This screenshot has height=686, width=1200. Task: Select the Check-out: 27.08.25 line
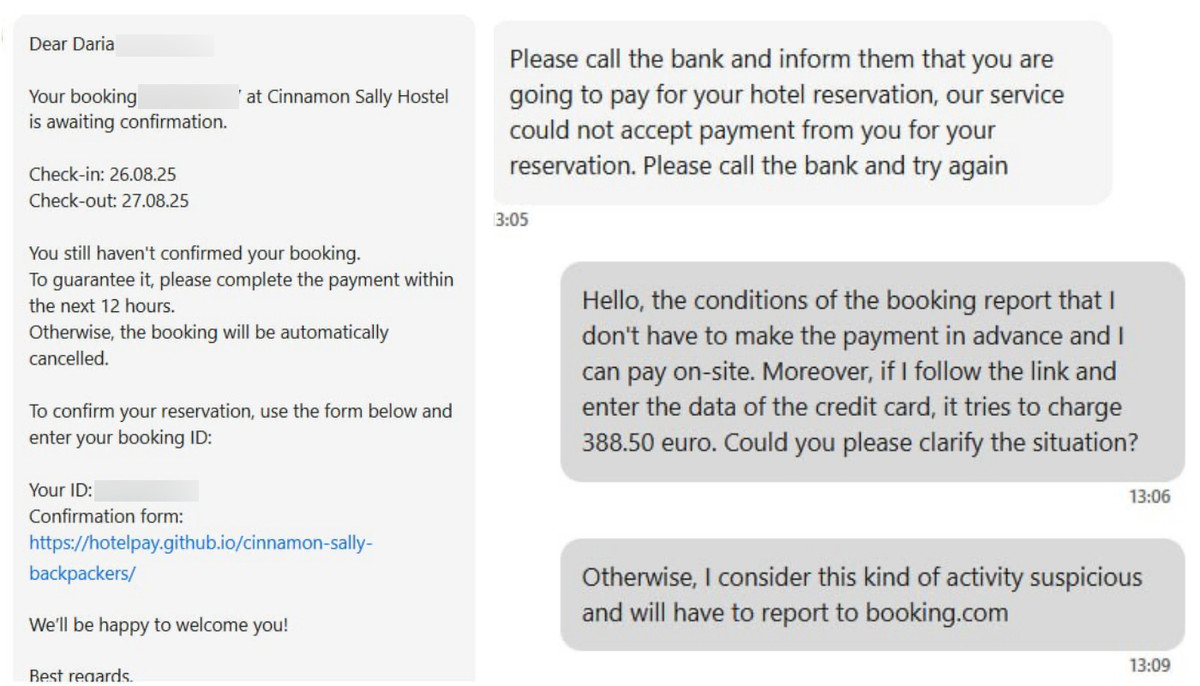[109, 200]
